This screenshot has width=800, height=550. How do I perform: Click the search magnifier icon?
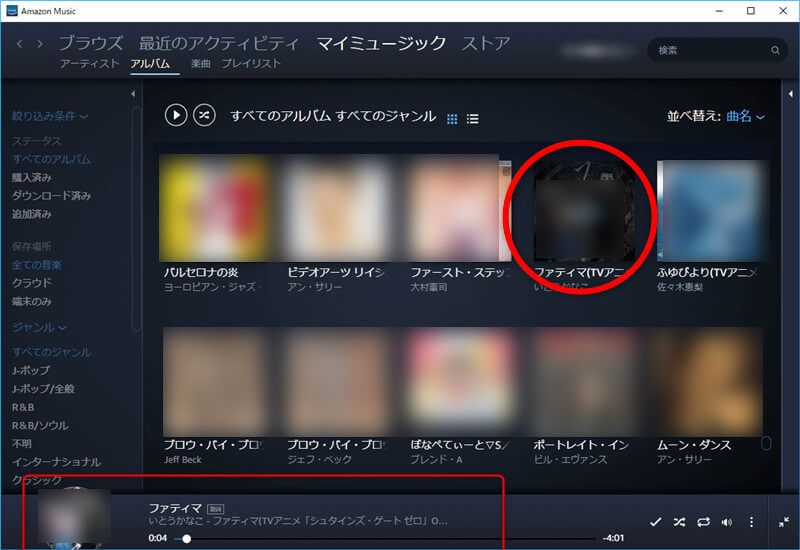775,50
